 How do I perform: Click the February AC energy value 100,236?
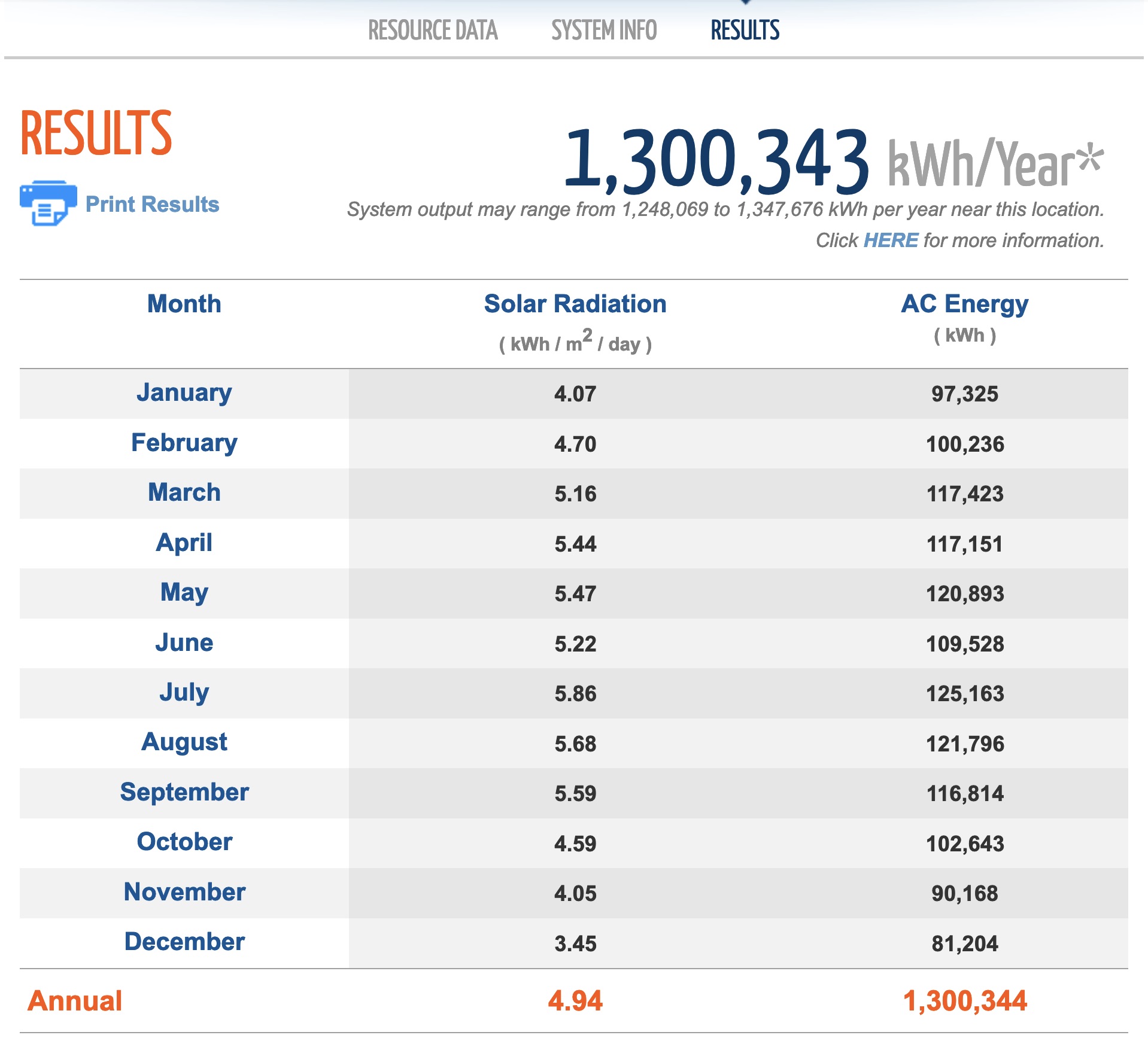[x=965, y=444]
